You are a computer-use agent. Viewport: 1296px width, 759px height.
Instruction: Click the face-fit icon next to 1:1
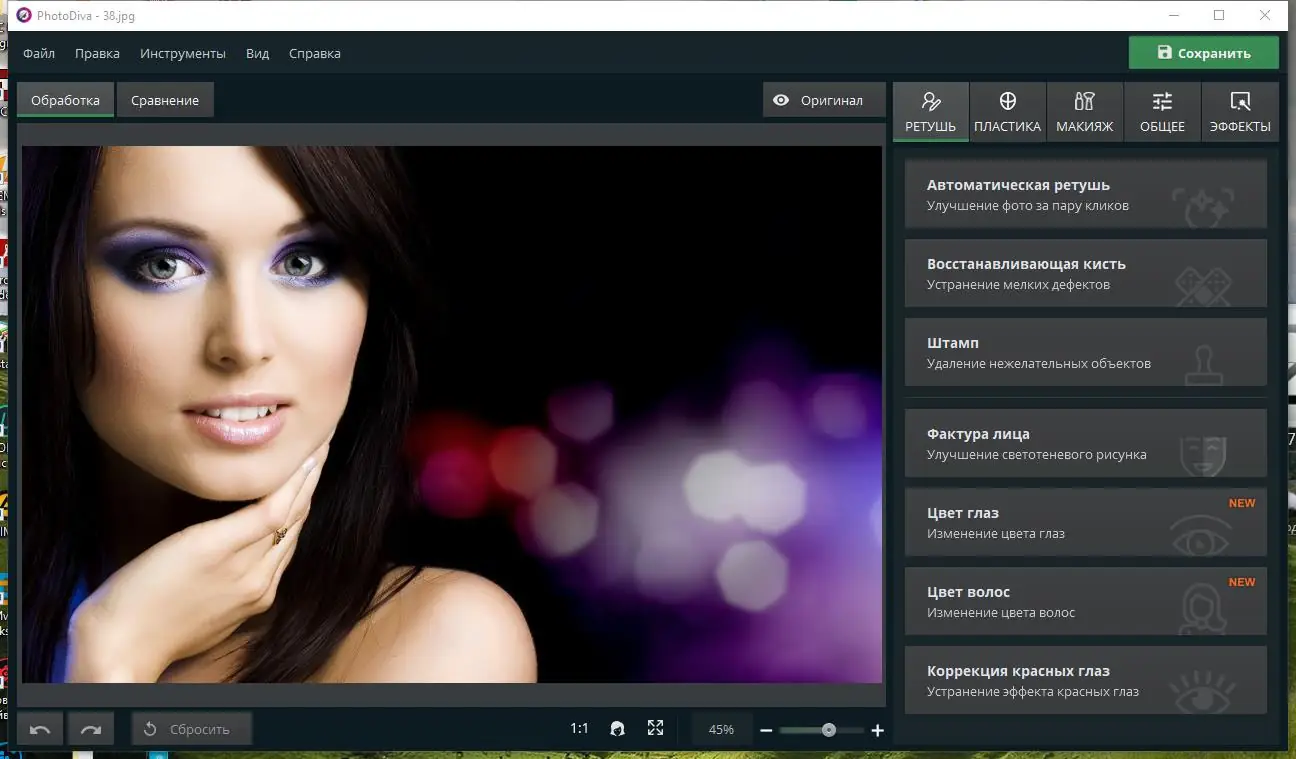click(x=618, y=729)
